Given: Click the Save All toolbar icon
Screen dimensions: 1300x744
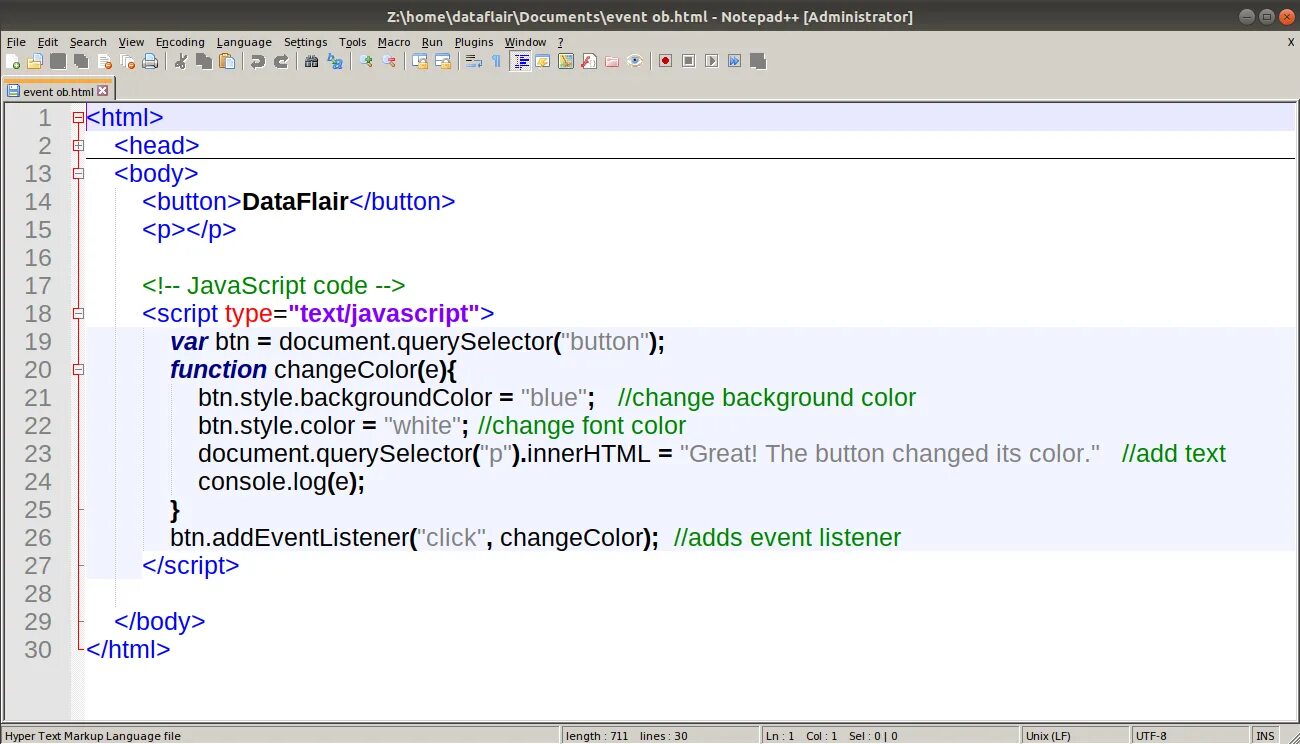Looking at the screenshot, I should [81, 61].
